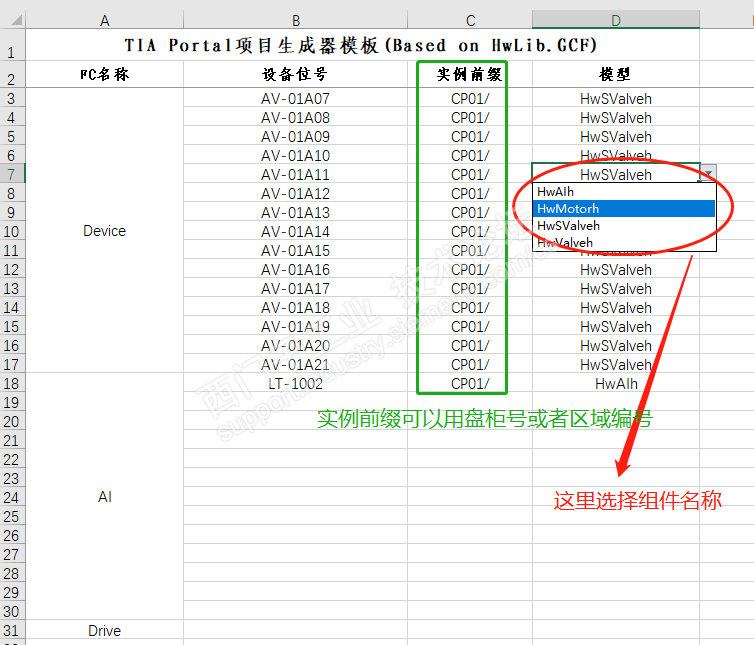Click the 模型 header cell
The image size is (754, 645).
[616, 74]
